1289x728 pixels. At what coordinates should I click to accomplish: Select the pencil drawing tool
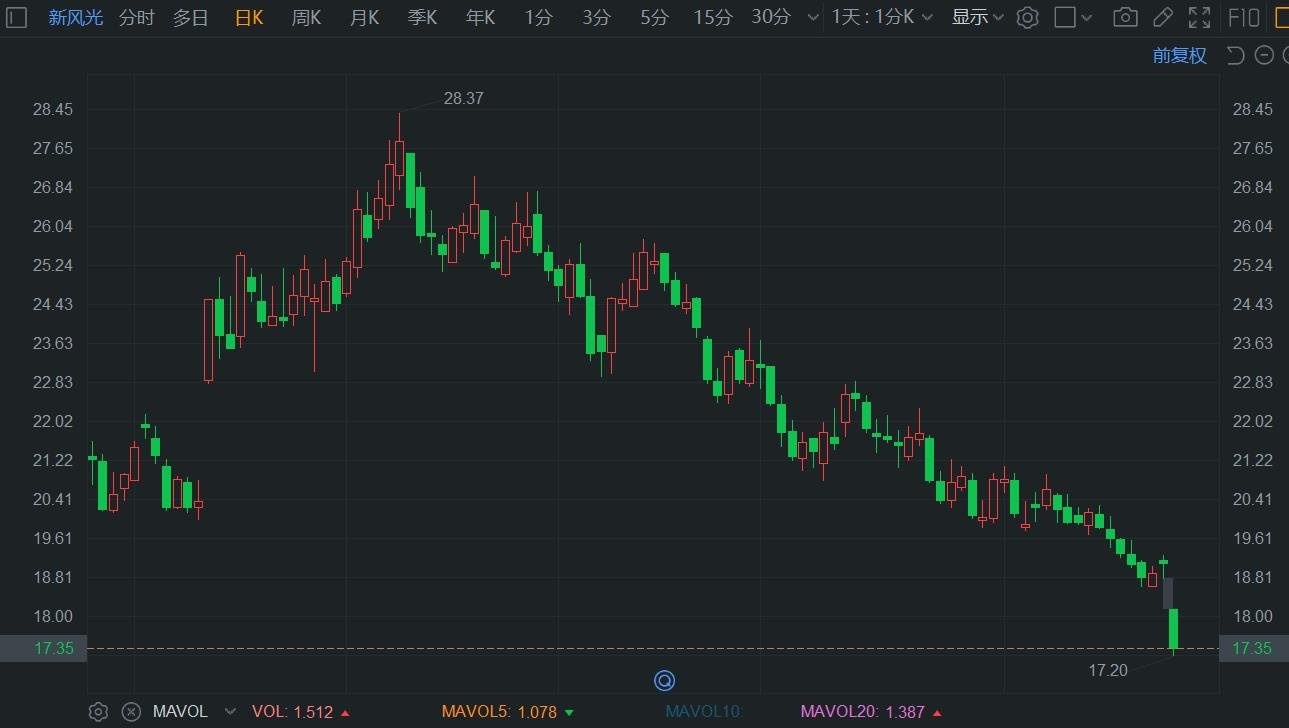pyautogui.click(x=1162, y=17)
